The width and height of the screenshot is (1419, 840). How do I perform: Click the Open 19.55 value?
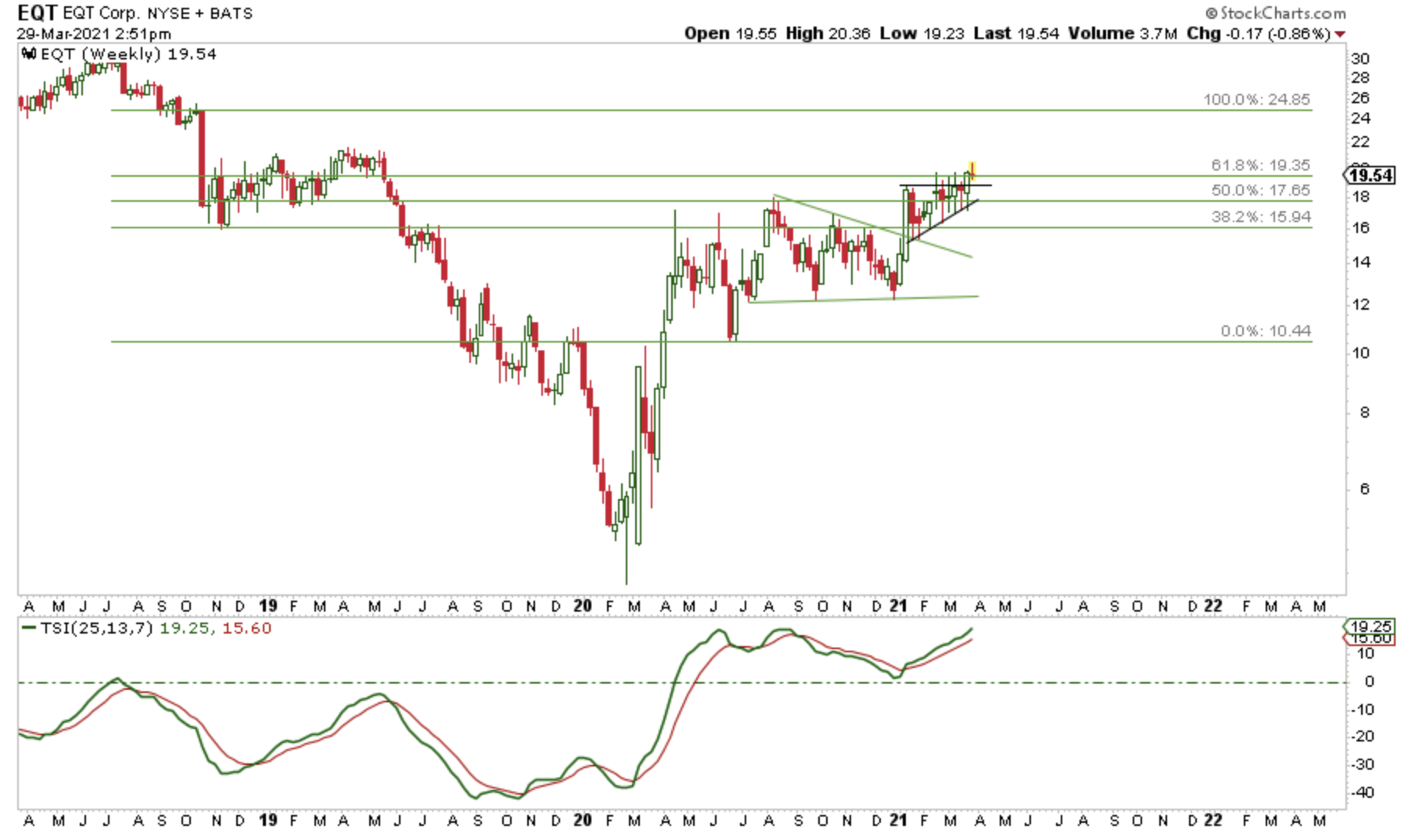(731, 34)
